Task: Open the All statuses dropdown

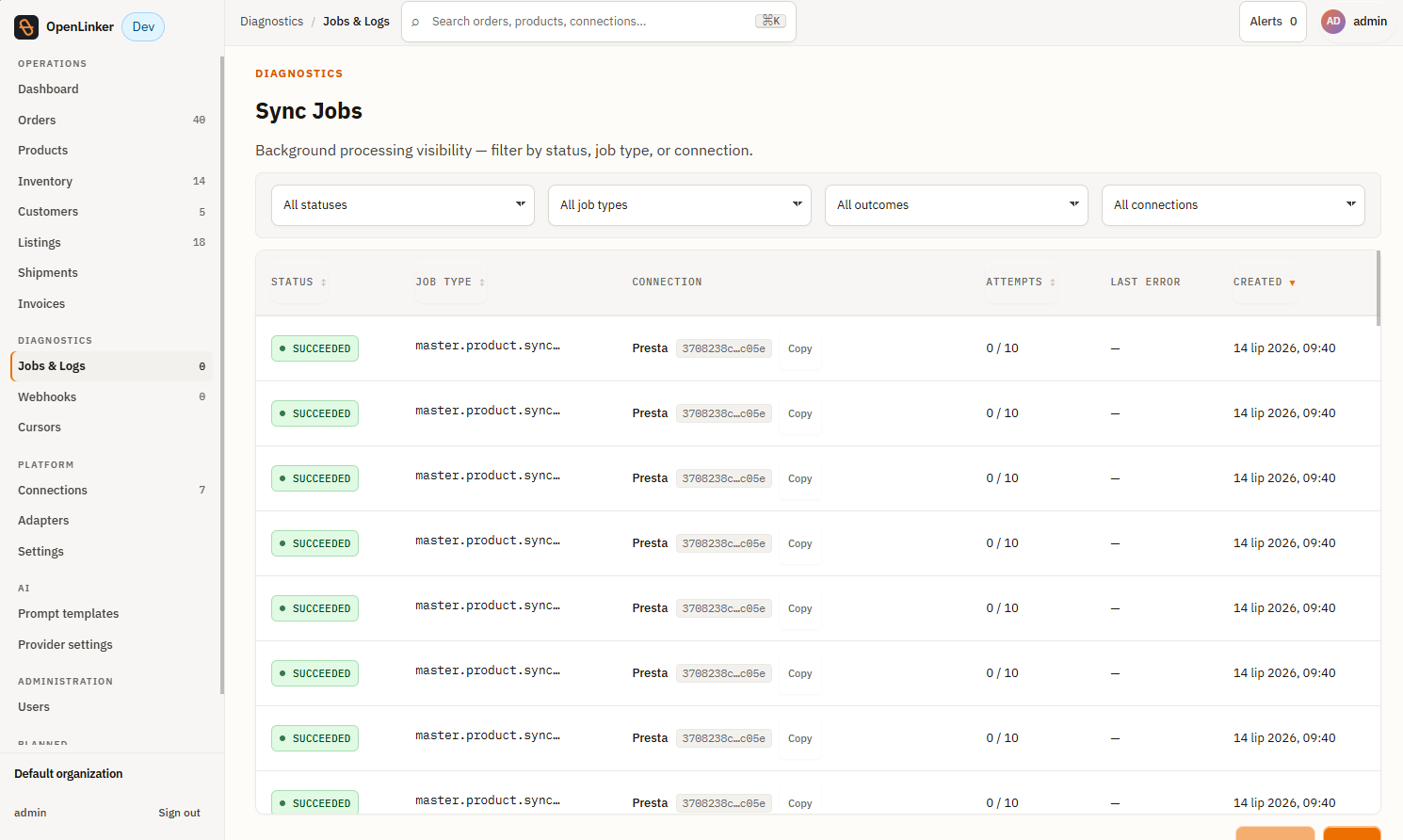Action: click(403, 205)
